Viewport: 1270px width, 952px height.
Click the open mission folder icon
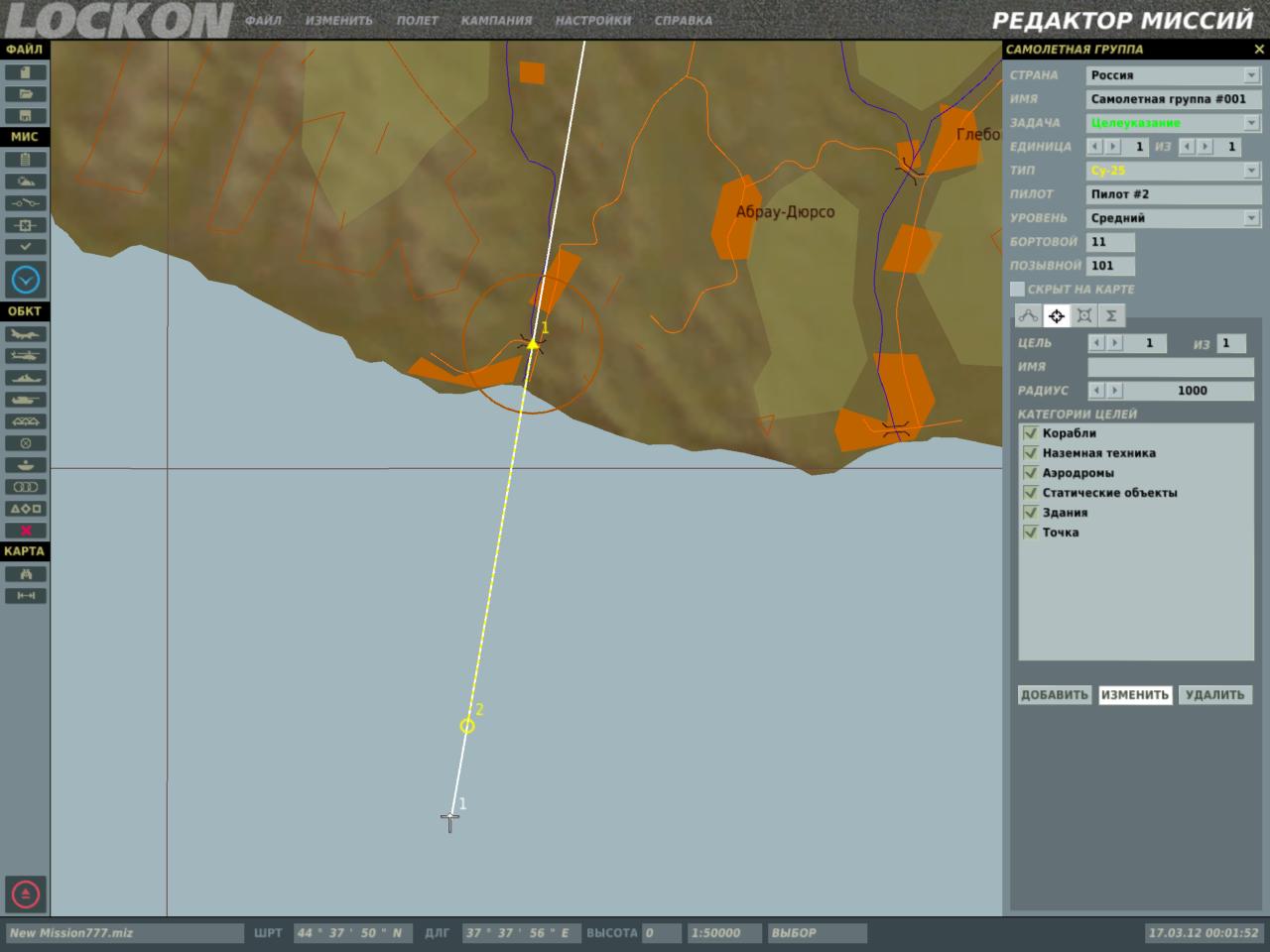point(25,94)
